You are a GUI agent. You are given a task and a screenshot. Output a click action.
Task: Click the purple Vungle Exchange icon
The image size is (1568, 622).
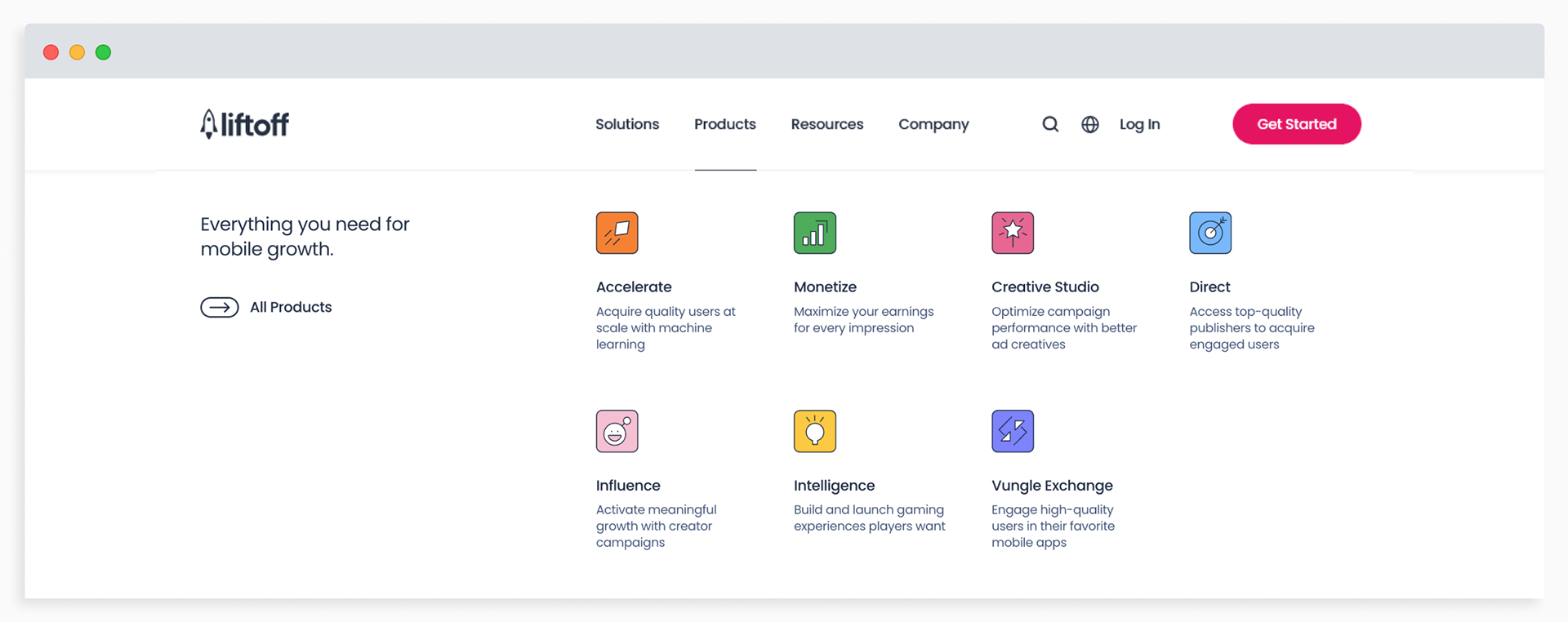pyautogui.click(x=1013, y=431)
